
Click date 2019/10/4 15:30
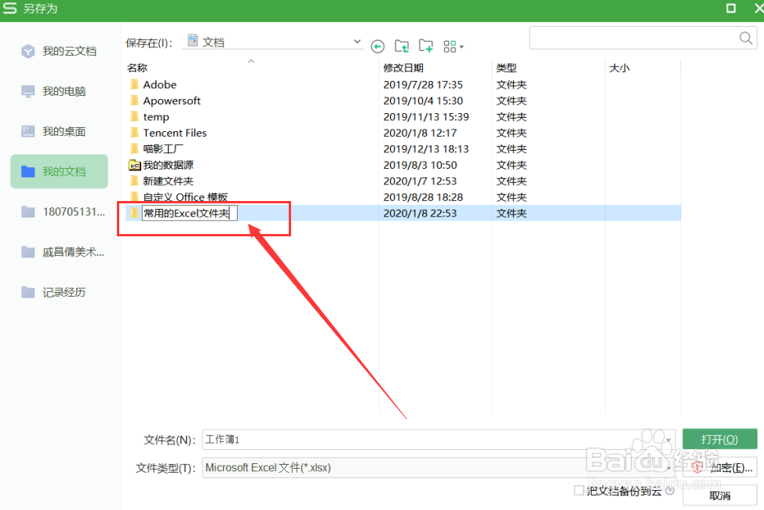click(x=423, y=101)
